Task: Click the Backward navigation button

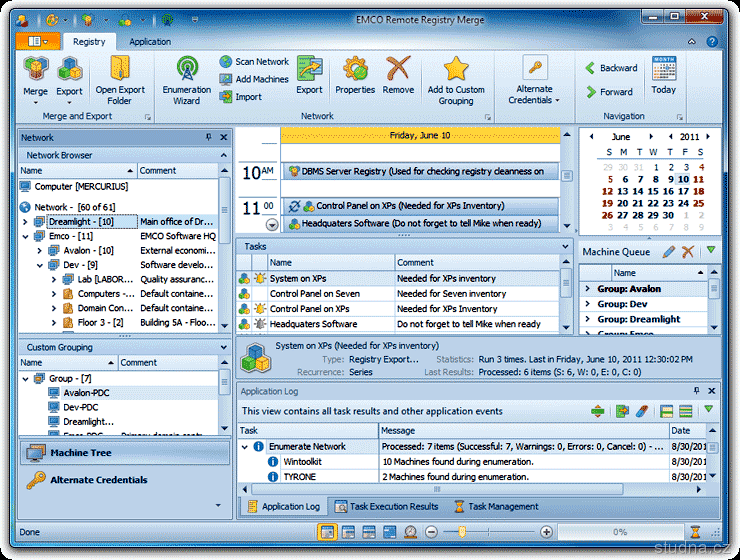Action: pyautogui.click(x=610, y=68)
